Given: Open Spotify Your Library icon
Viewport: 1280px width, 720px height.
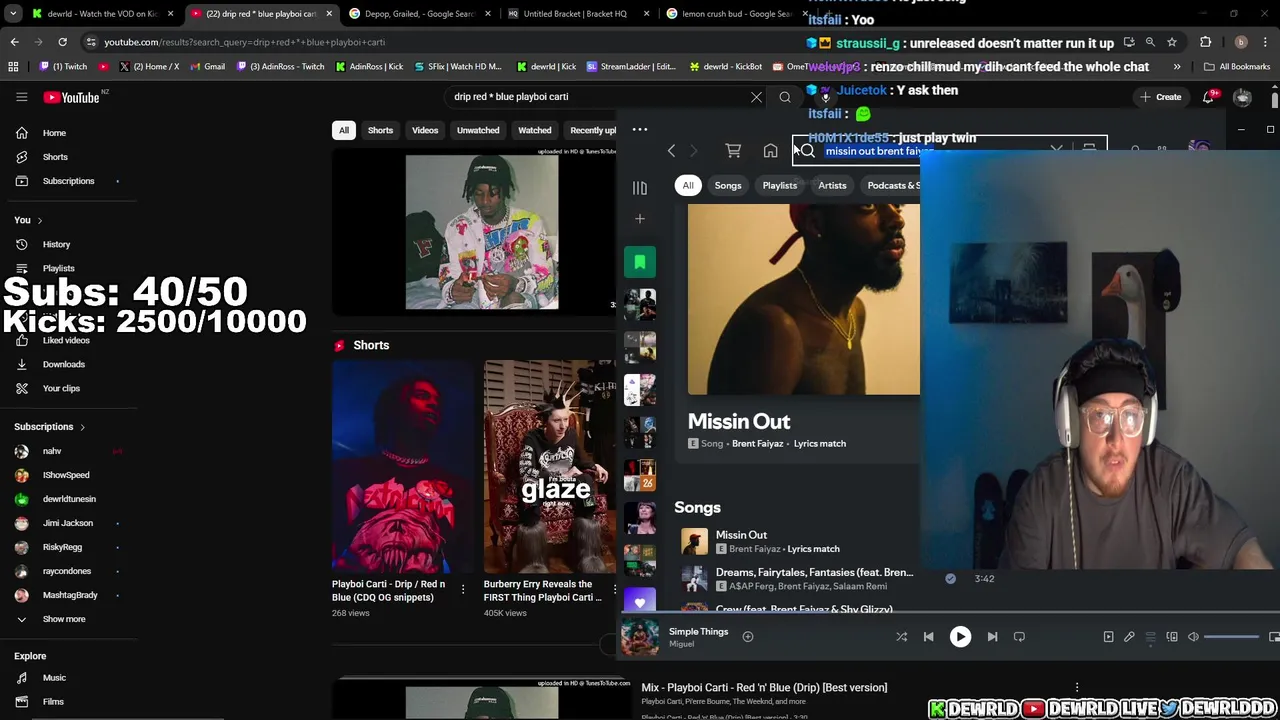Looking at the screenshot, I should (x=640, y=187).
